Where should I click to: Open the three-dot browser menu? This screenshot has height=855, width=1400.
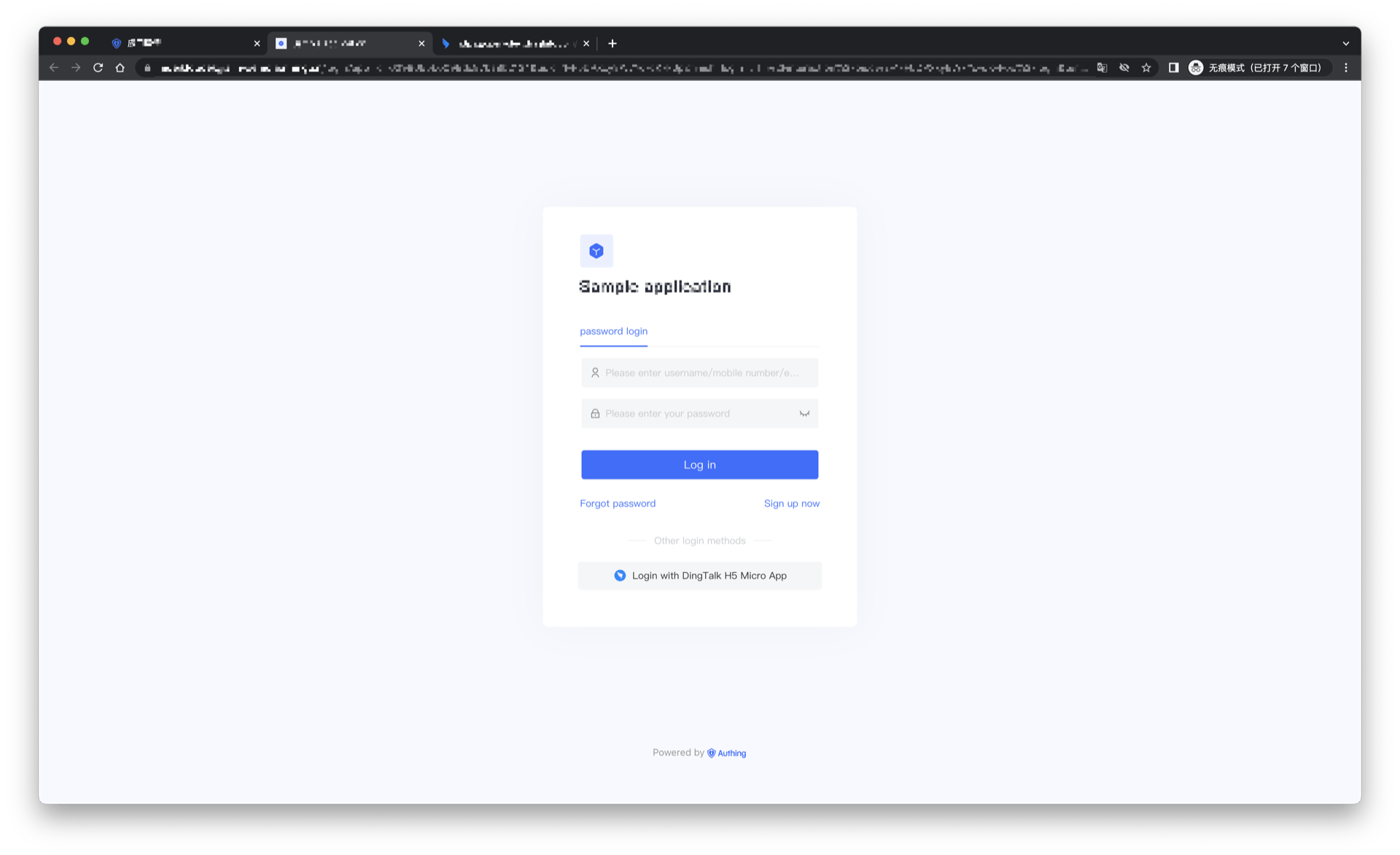(x=1346, y=67)
